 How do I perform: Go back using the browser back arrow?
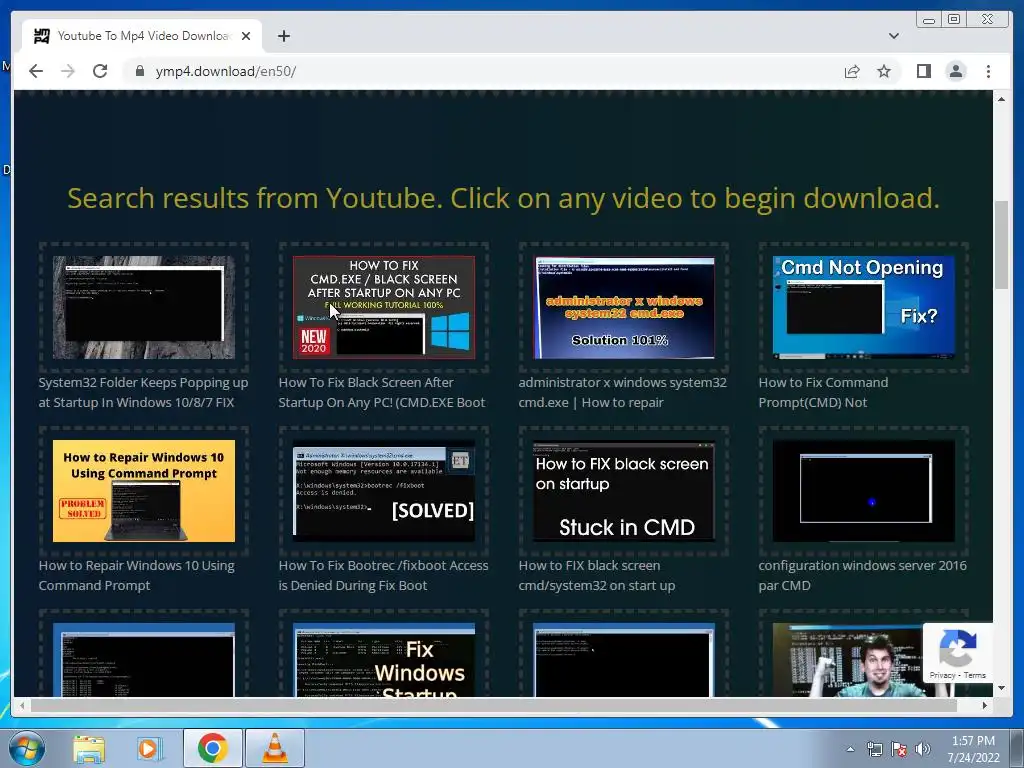click(x=36, y=71)
